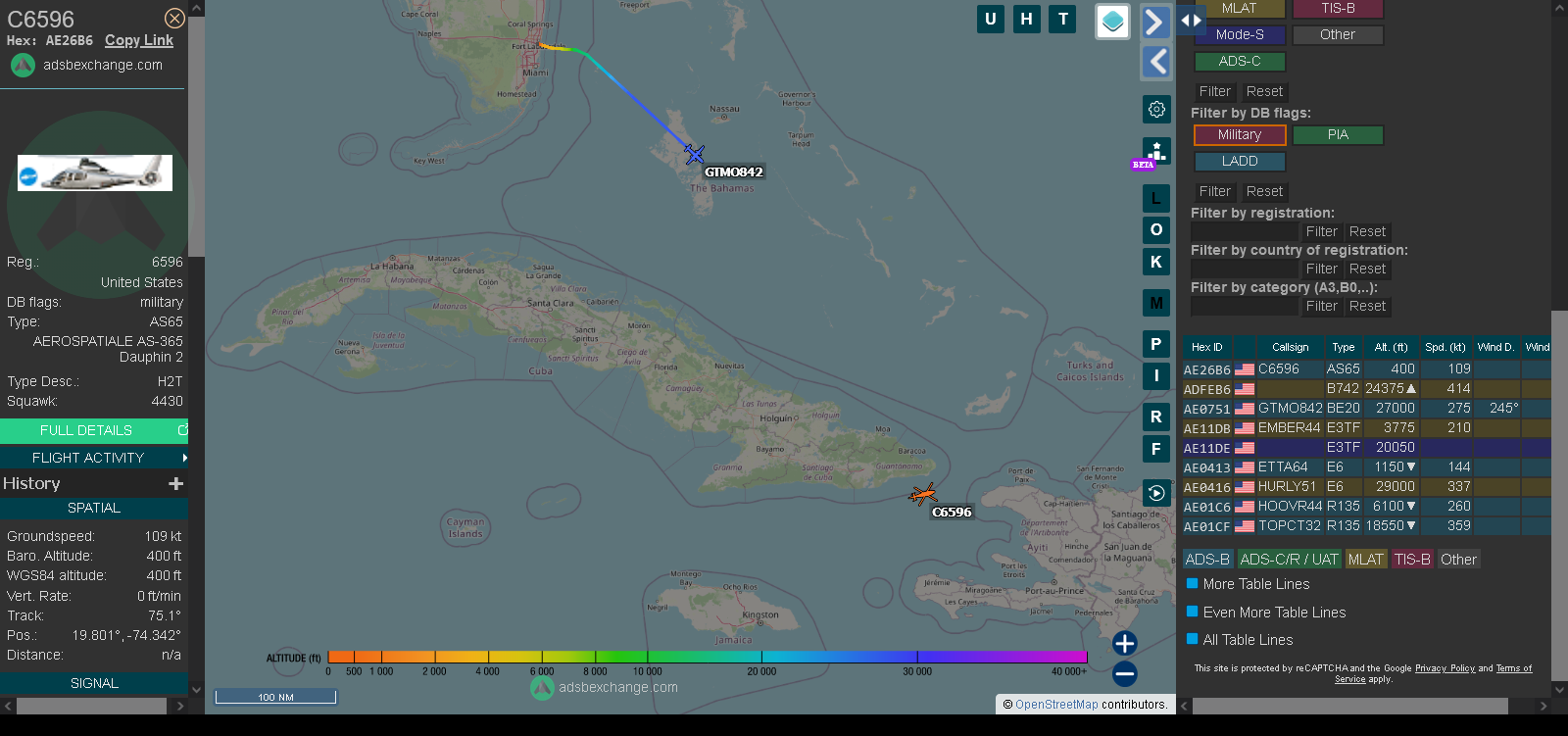Toggle the R map button

(x=1156, y=417)
